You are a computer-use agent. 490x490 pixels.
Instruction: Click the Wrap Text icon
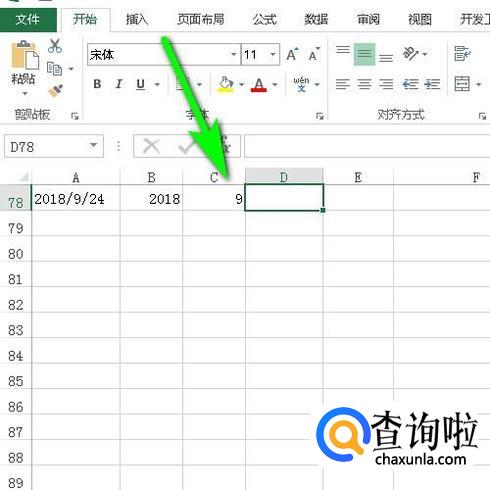coord(462,54)
